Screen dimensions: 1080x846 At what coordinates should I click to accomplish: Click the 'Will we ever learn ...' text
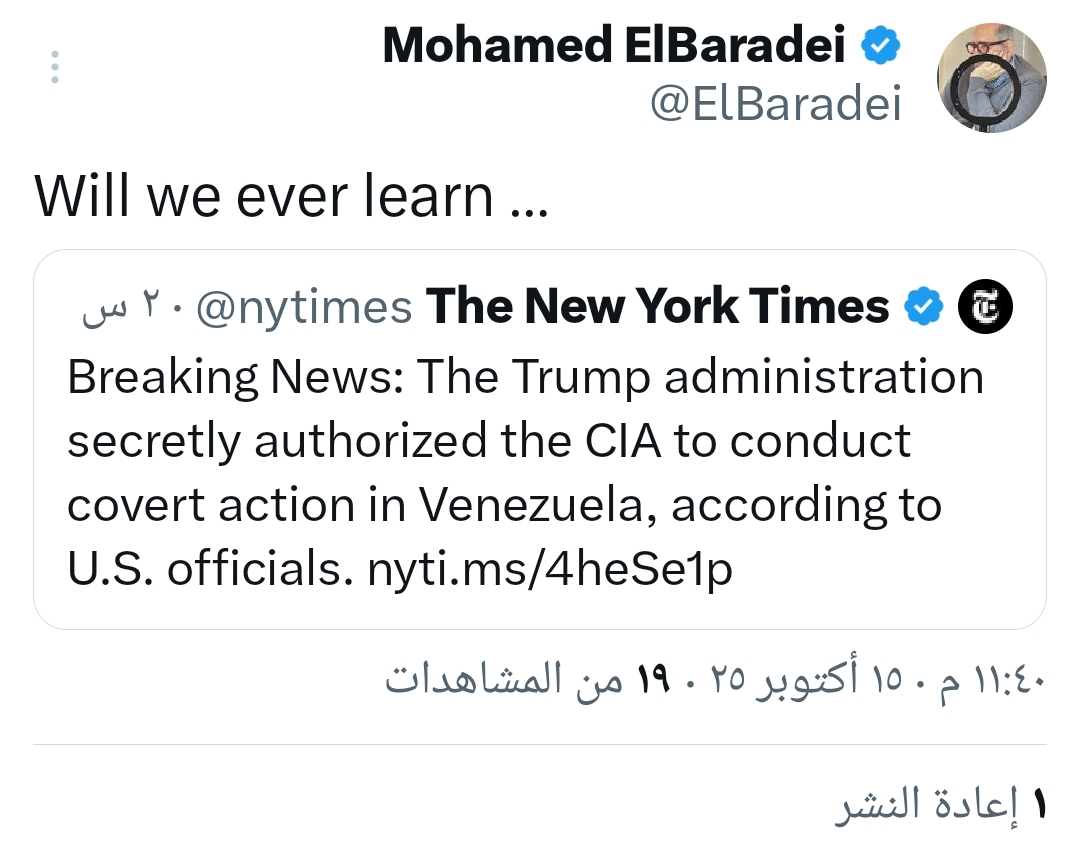tap(291, 196)
